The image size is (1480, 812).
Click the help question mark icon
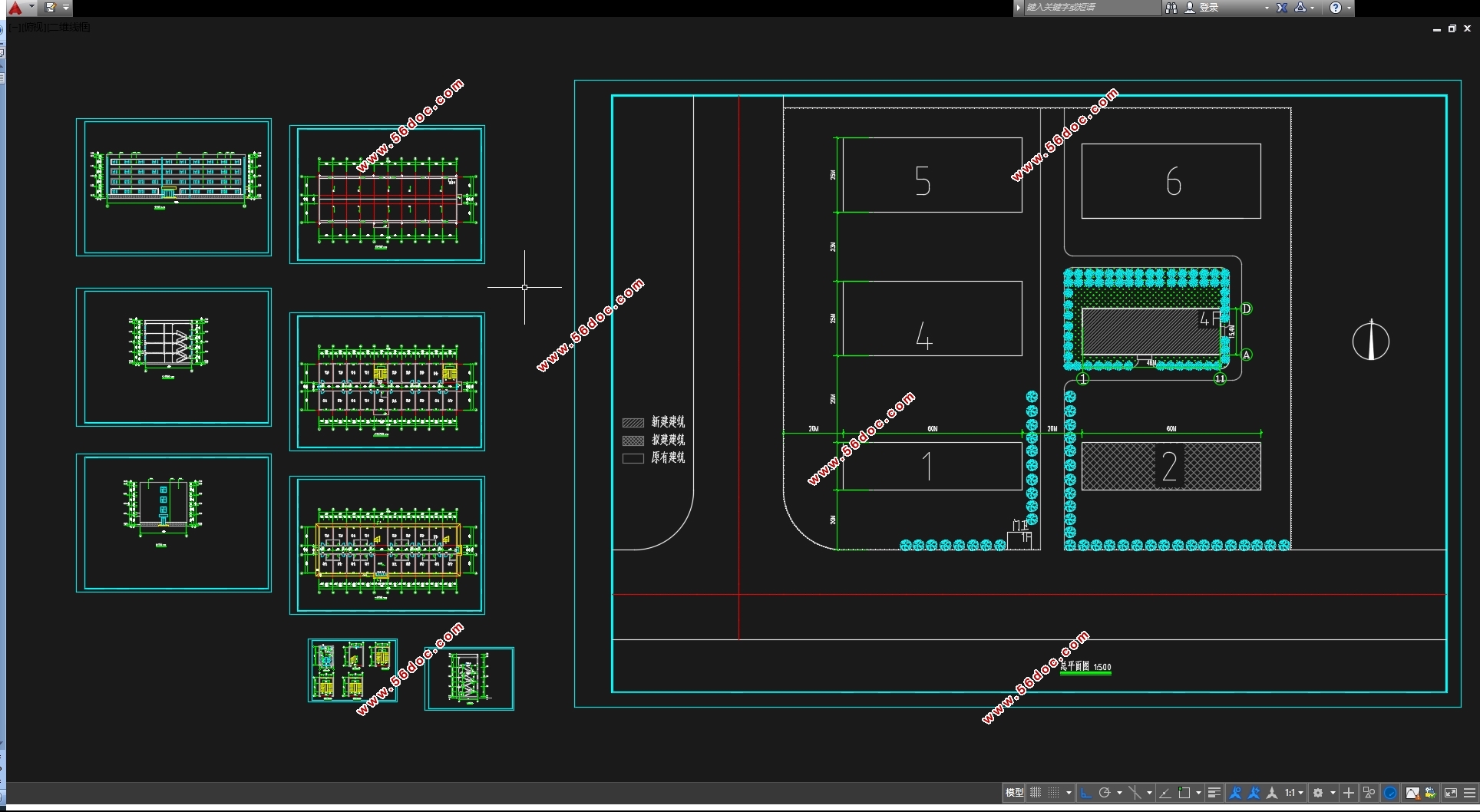[x=1336, y=8]
